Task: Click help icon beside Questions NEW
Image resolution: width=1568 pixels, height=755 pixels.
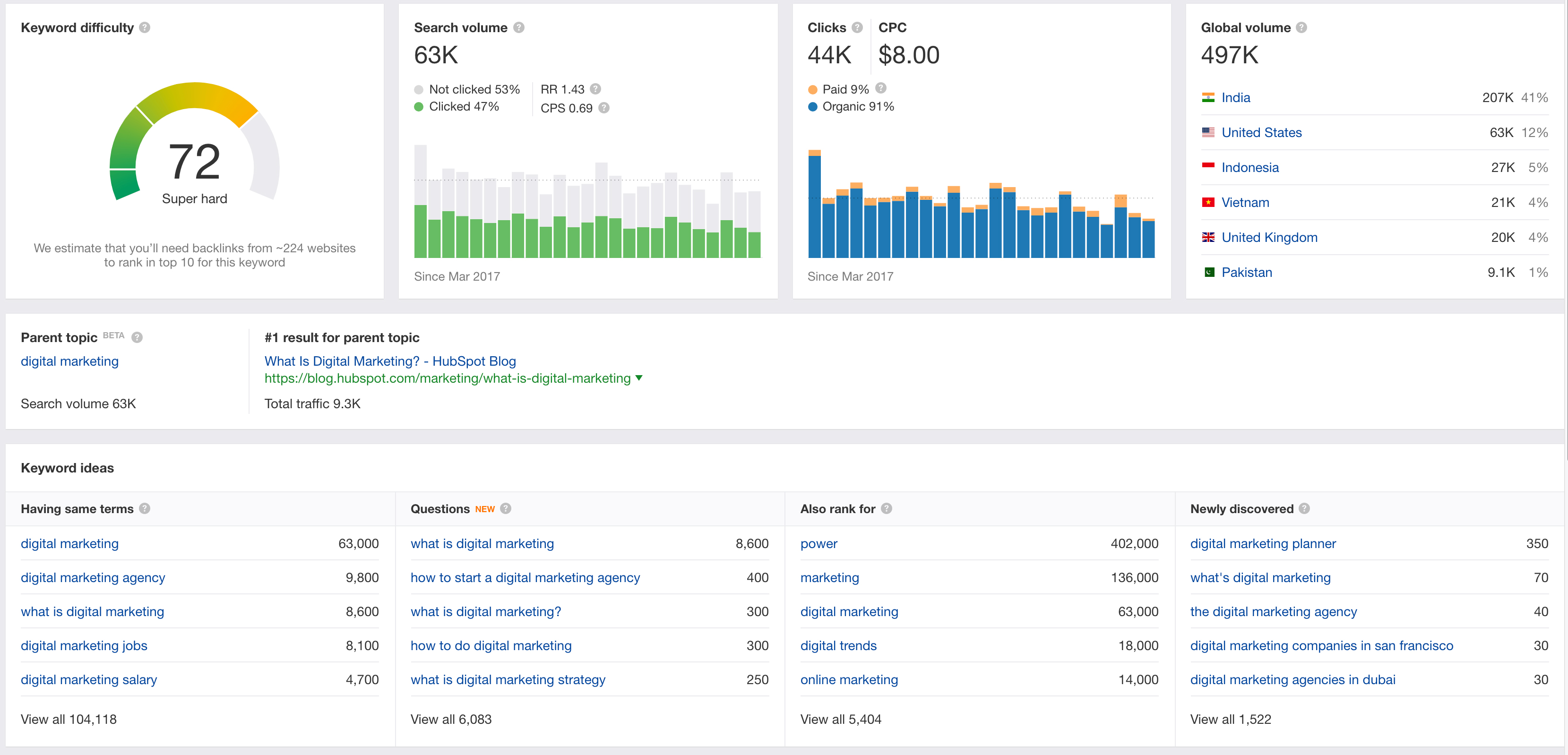Action: [506, 508]
